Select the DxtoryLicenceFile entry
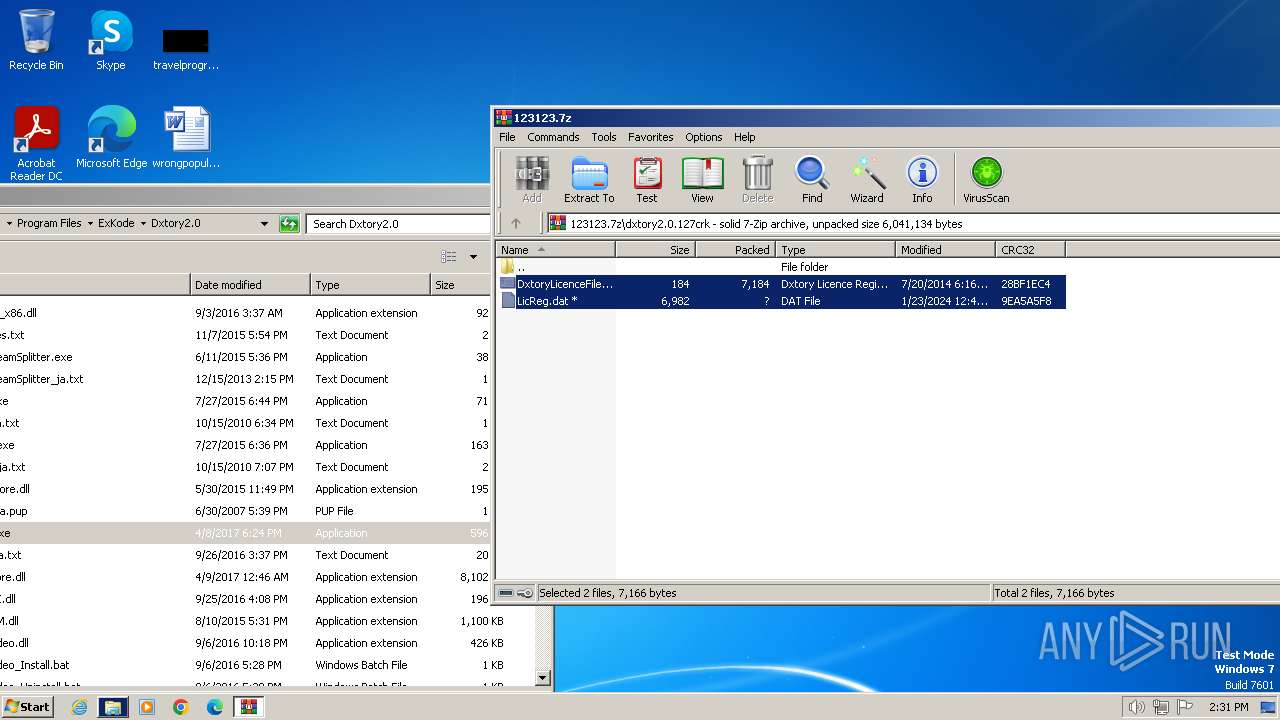This screenshot has width=1280, height=720. tap(781, 284)
